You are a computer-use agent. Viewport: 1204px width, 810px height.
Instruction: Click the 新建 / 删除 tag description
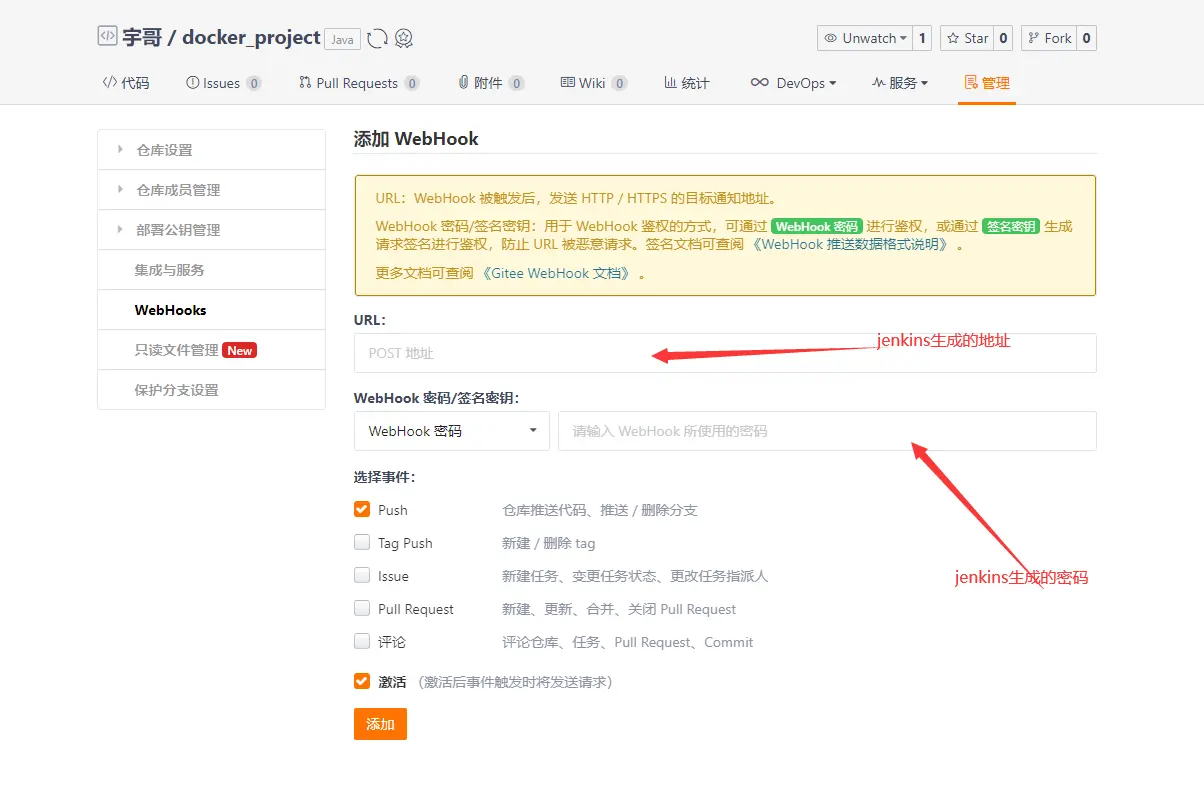tap(549, 543)
